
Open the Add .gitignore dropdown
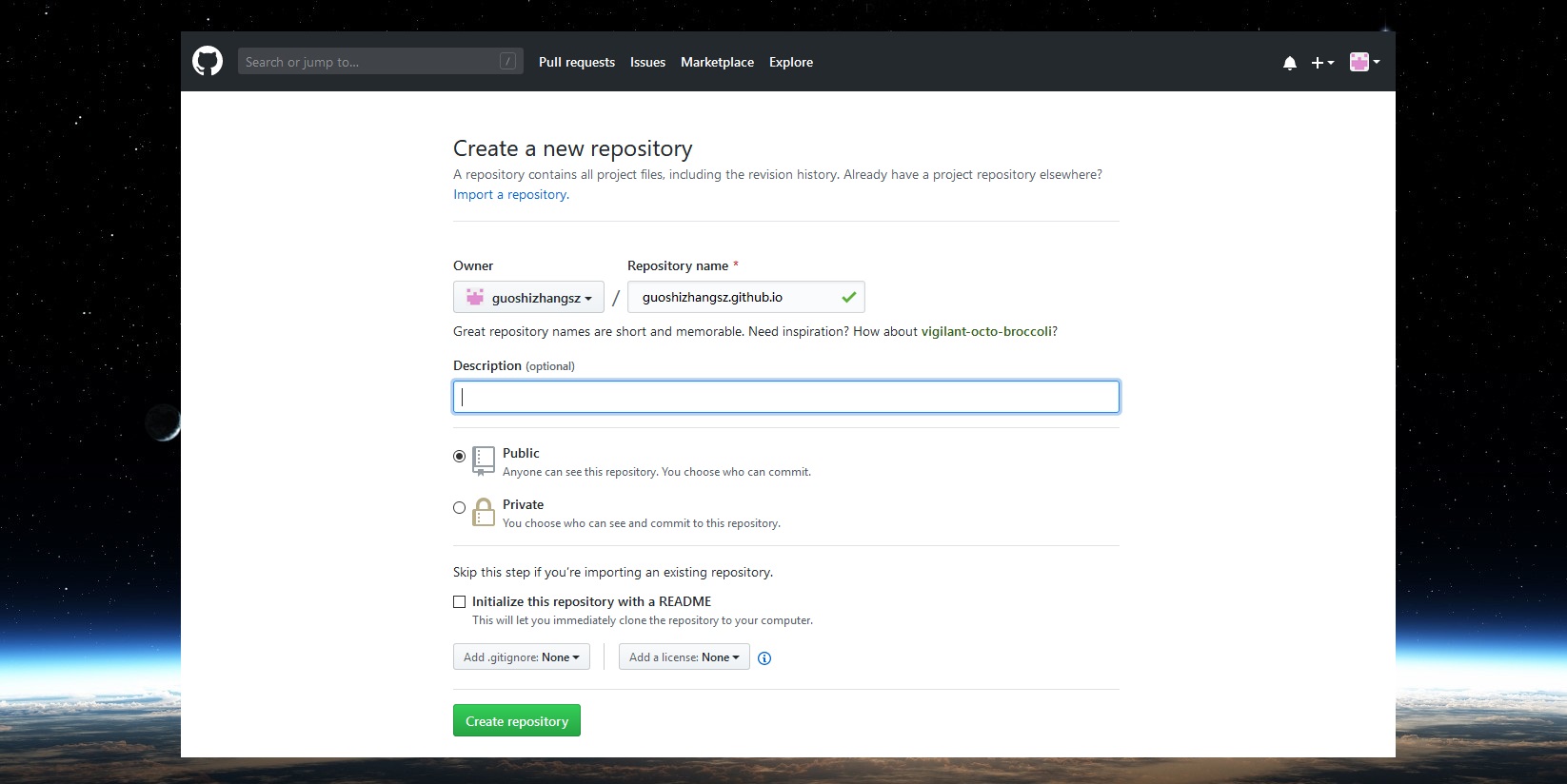click(521, 657)
